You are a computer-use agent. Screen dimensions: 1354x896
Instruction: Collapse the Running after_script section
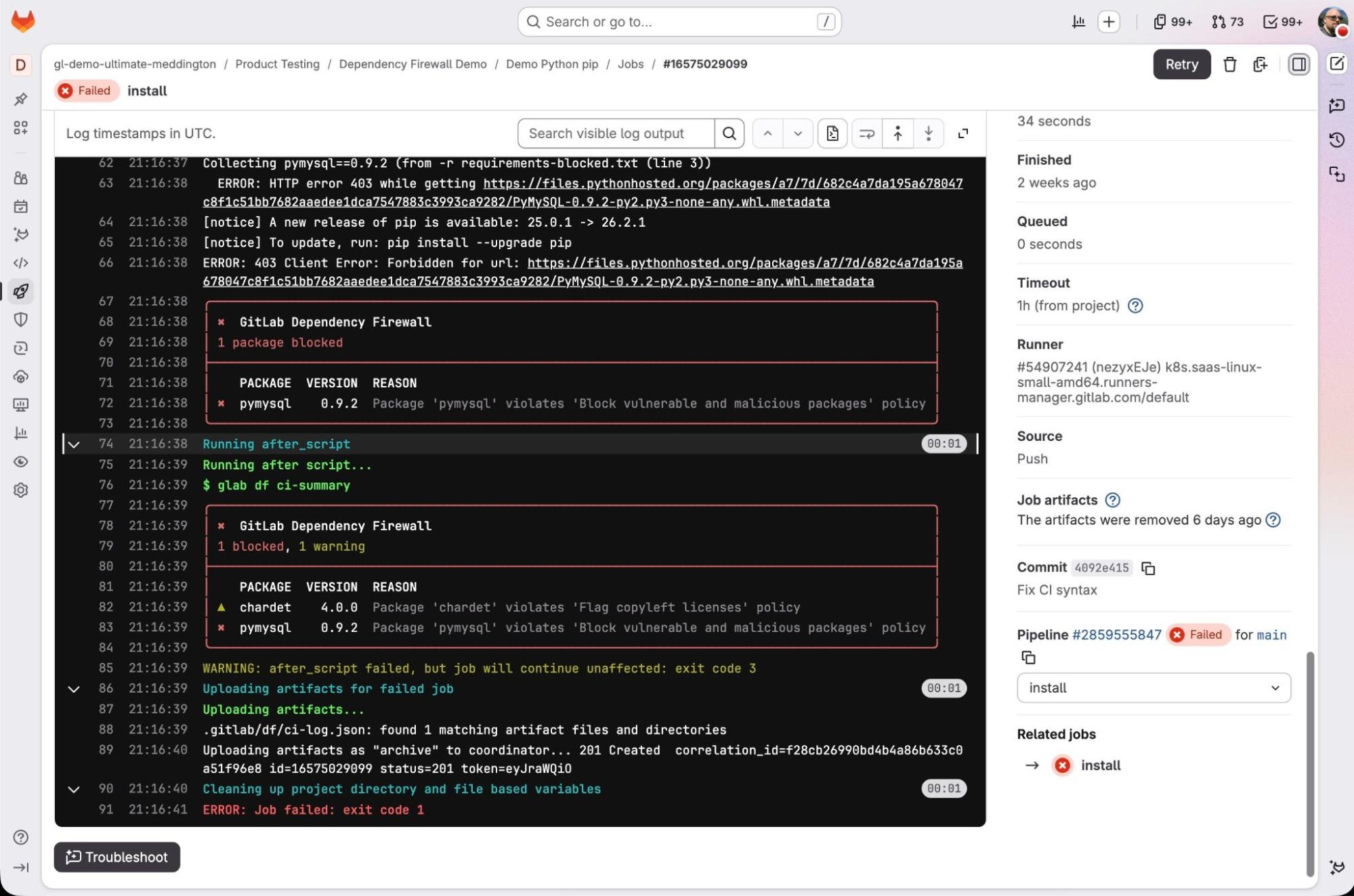74,444
